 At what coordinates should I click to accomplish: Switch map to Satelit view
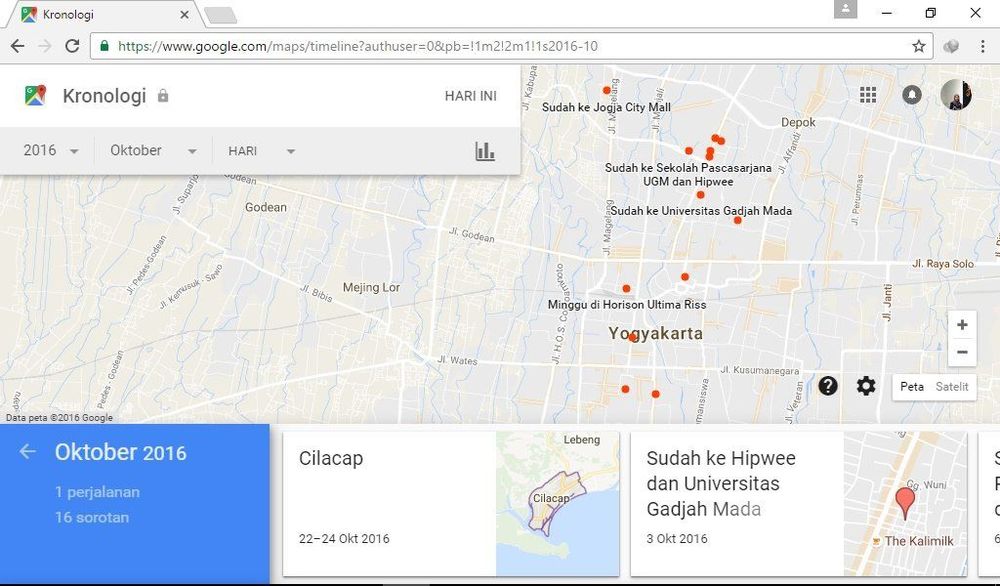click(952, 386)
